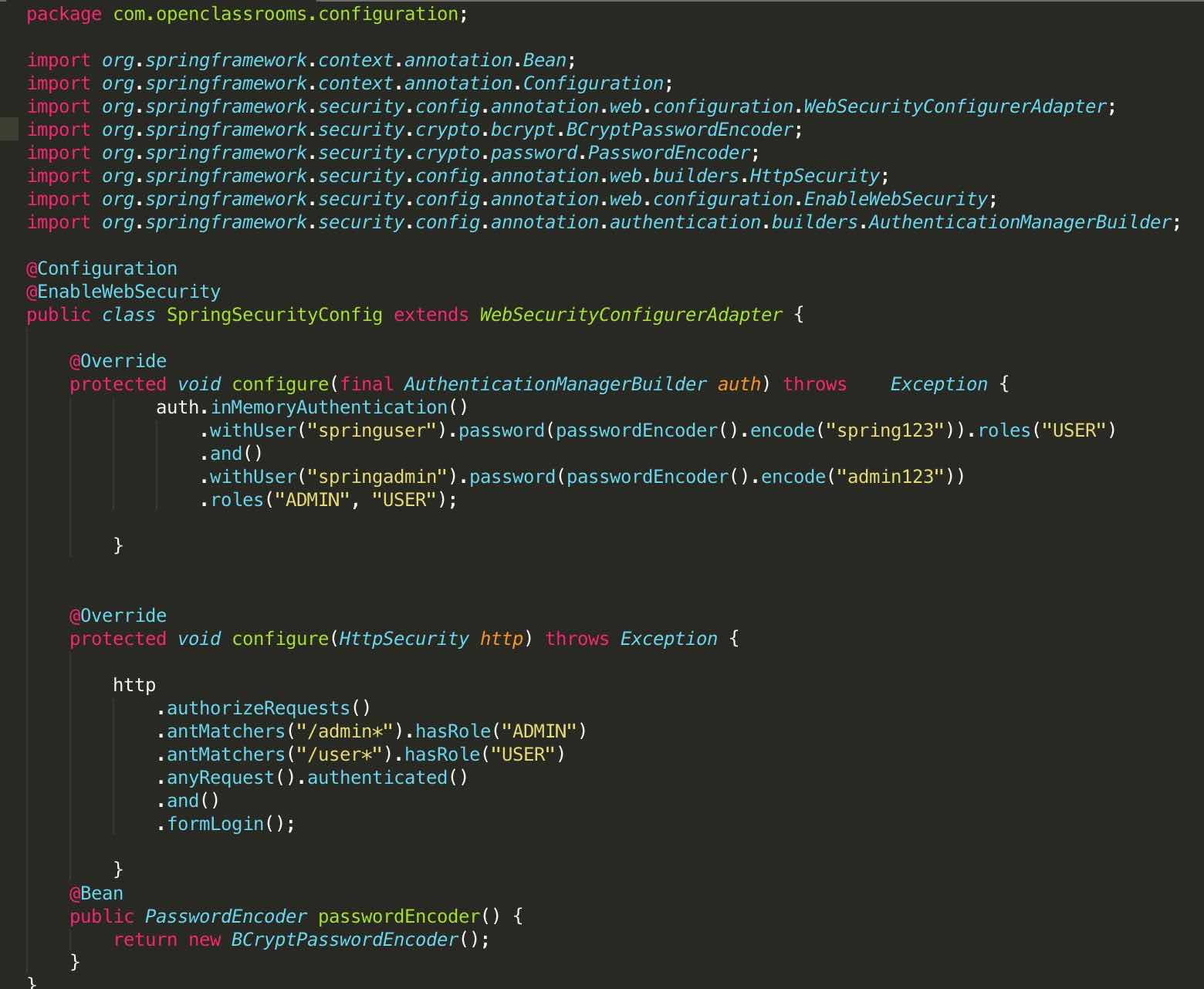The height and width of the screenshot is (989, 1204).
Task: Select the SpringSecurityConfig class name
Action: coord(274,315)
